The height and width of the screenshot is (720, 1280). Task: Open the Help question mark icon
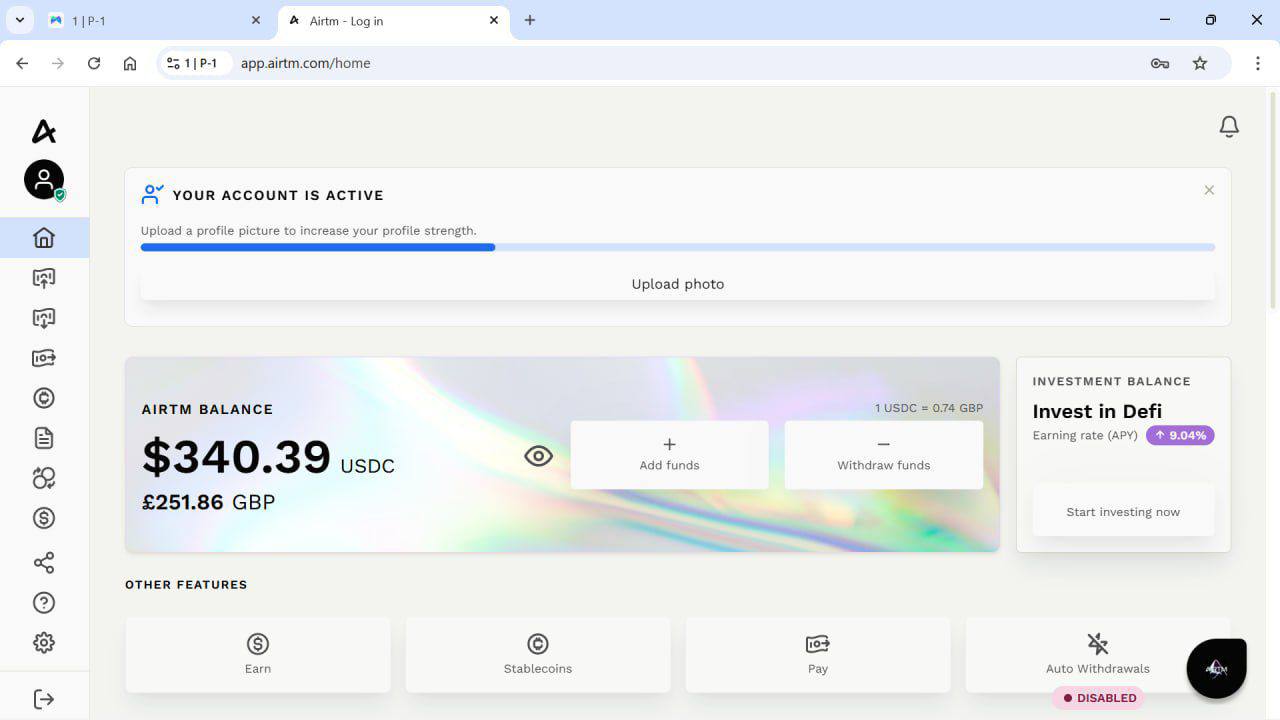(x=44, y=603)
